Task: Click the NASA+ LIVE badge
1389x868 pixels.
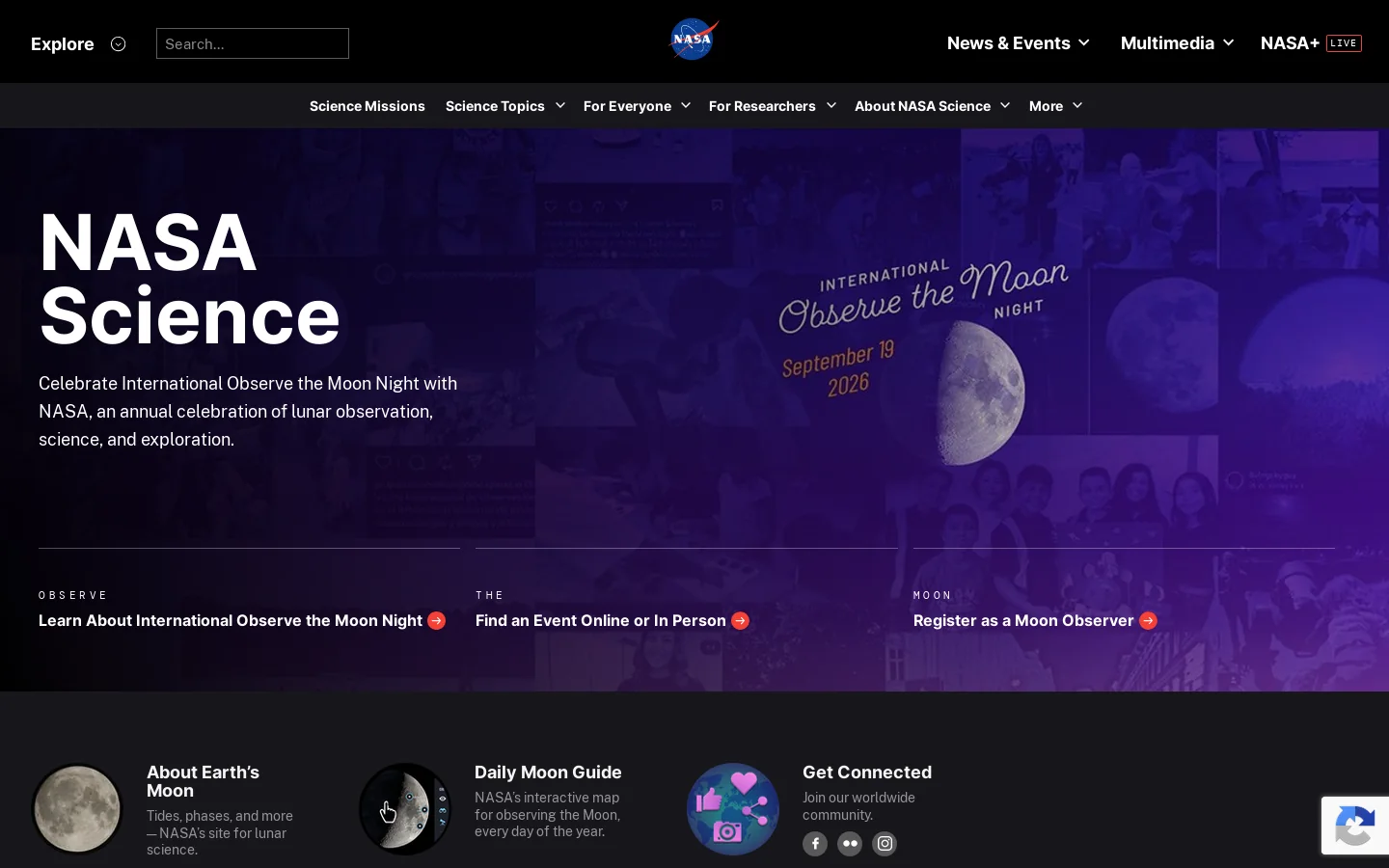Action: (1344, 43)
